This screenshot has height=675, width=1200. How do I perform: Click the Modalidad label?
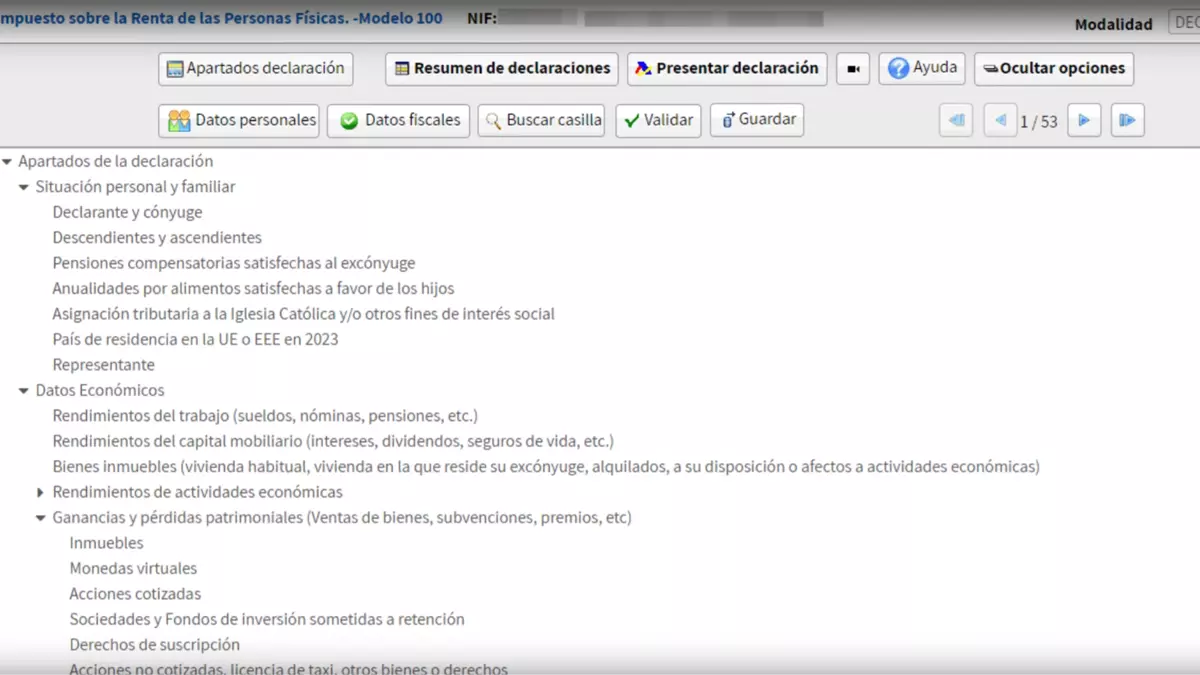point(1113,24)
